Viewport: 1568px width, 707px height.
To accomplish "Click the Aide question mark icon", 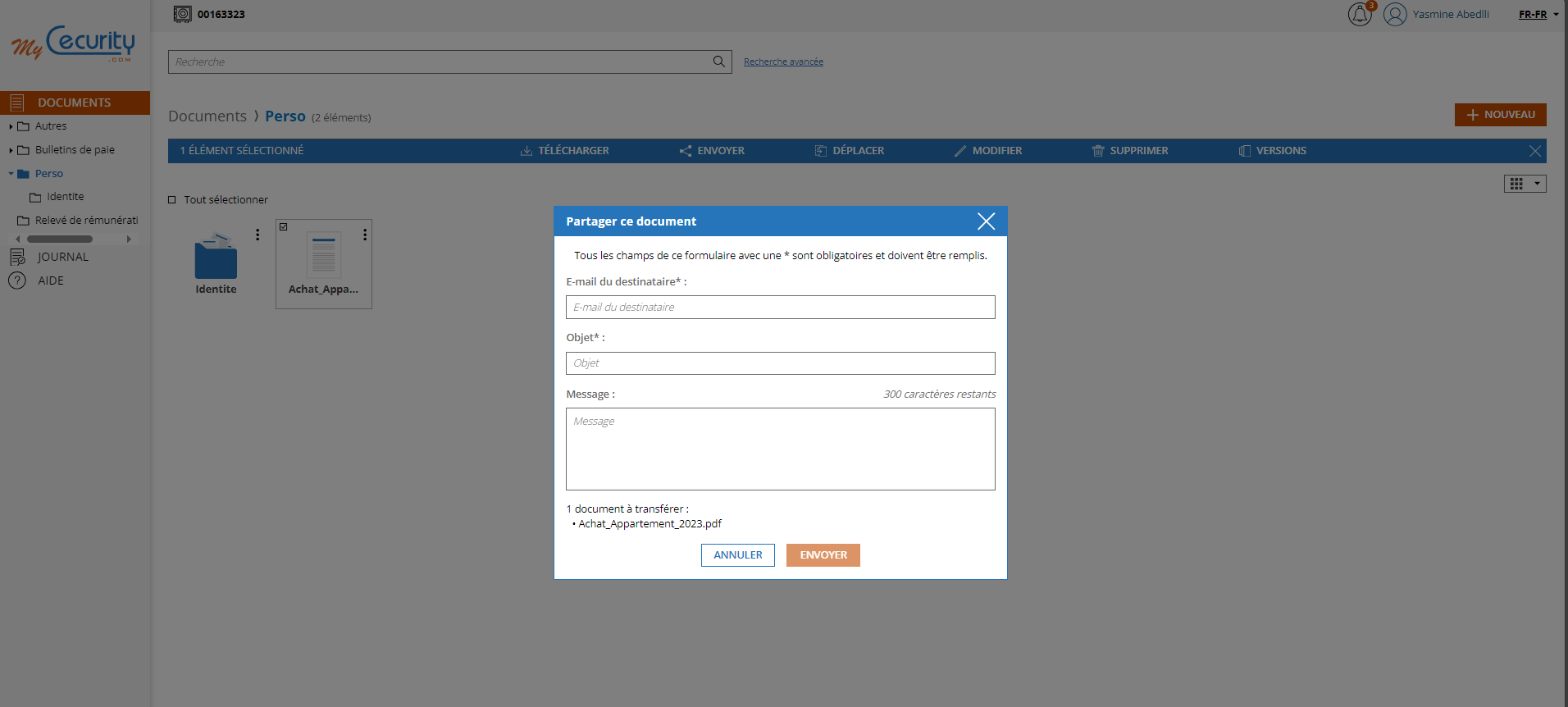I will (17, 281).
